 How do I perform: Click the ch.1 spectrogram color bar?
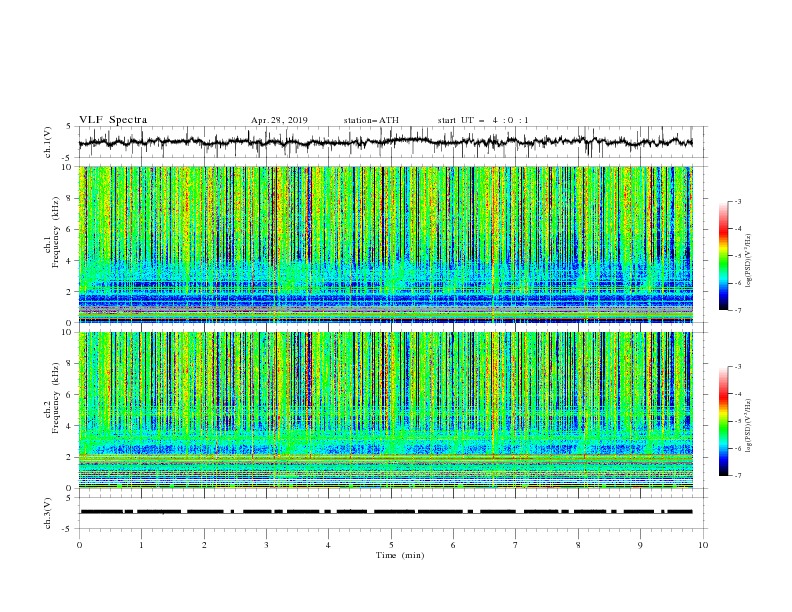point(723,256)
